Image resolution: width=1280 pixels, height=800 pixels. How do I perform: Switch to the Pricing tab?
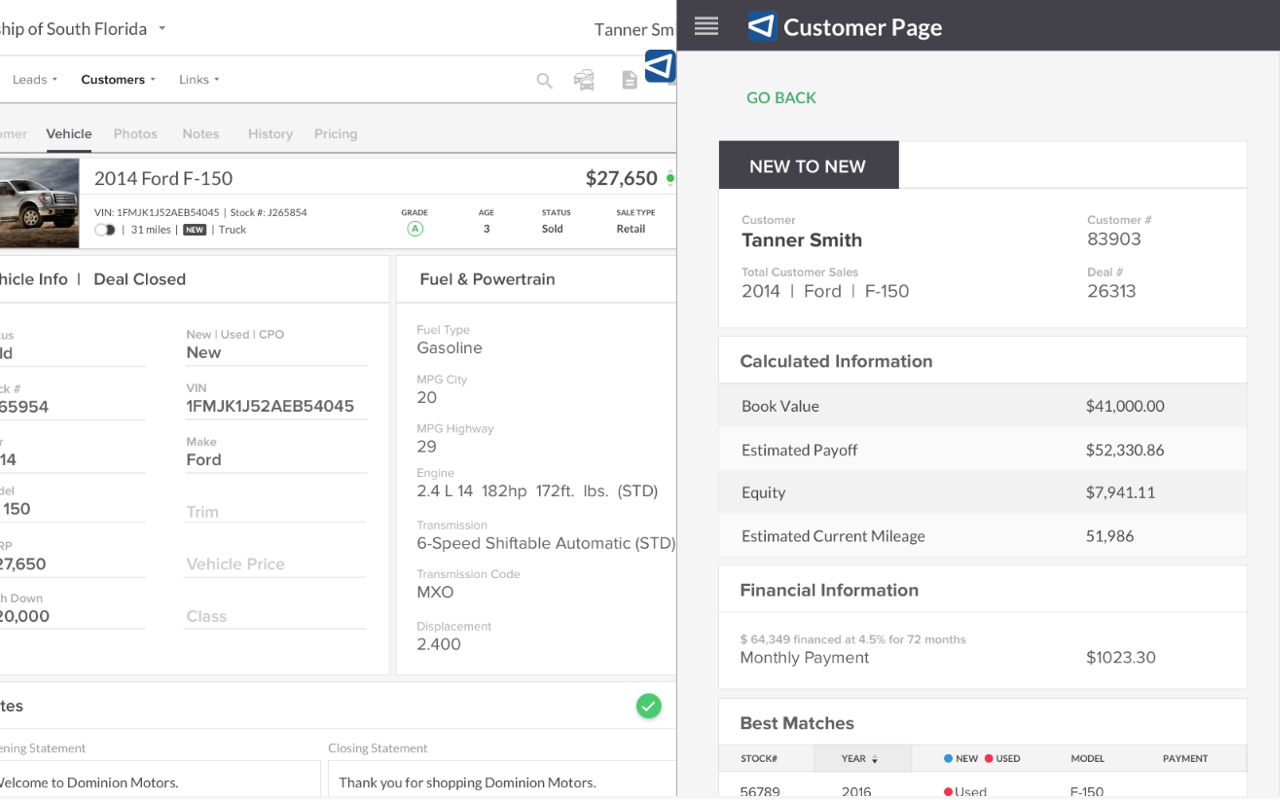[335, 134]
